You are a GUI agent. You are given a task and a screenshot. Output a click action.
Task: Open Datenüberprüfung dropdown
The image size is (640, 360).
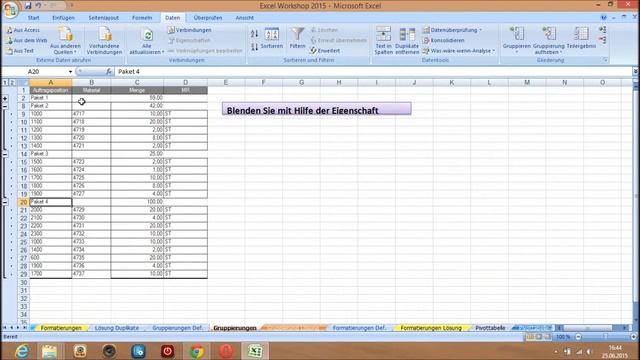[x=452, y=30]
